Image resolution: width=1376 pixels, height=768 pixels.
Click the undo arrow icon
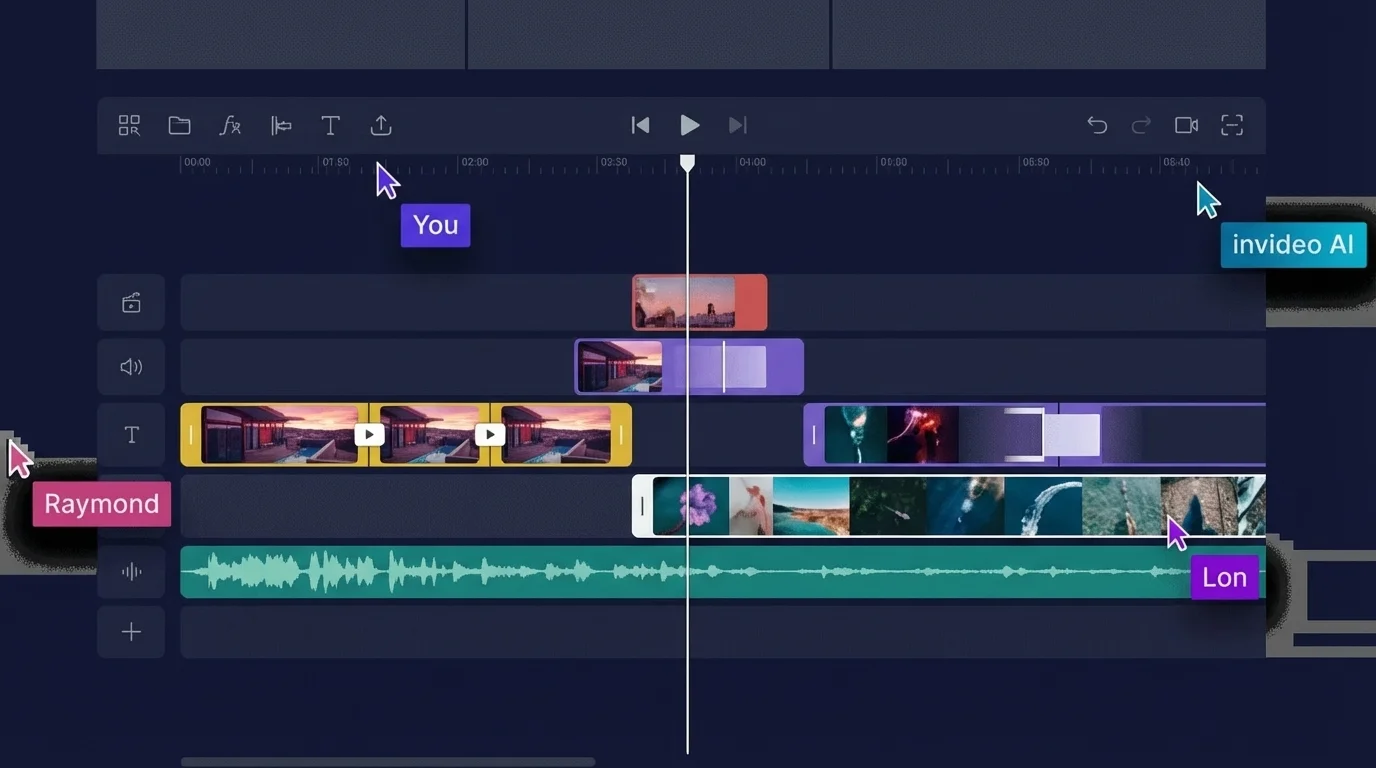[x=1096, y=125]
